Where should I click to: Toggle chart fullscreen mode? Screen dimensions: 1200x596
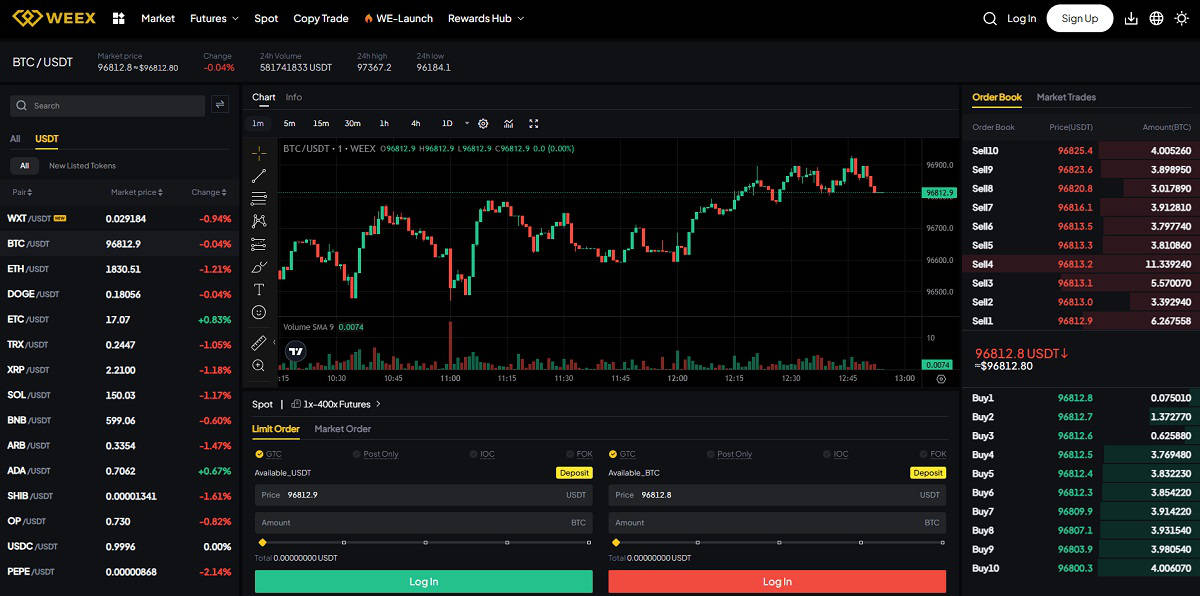pos(534,123)
